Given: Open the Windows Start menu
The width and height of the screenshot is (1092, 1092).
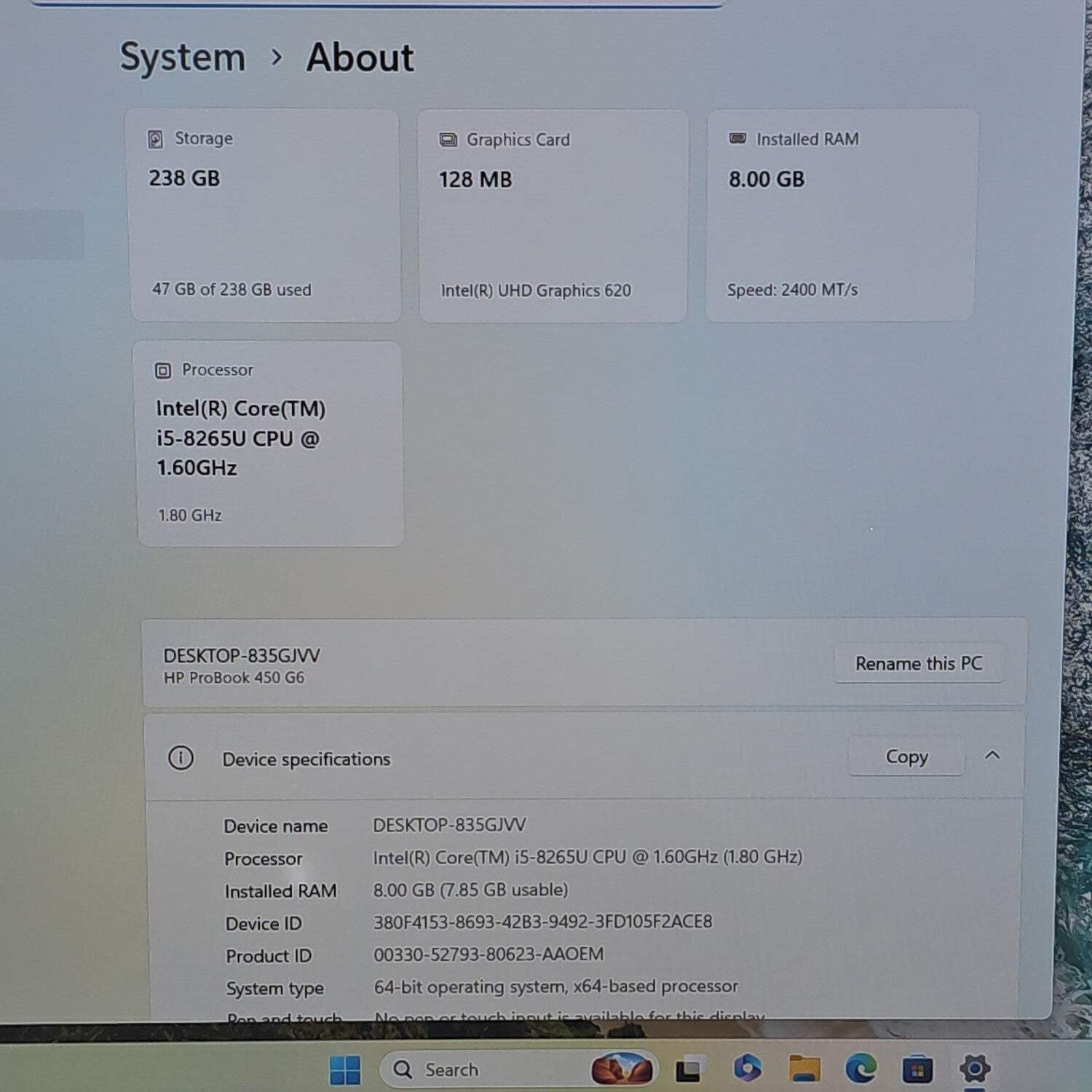Looking at the screenshot, I should click(344, 1069).
